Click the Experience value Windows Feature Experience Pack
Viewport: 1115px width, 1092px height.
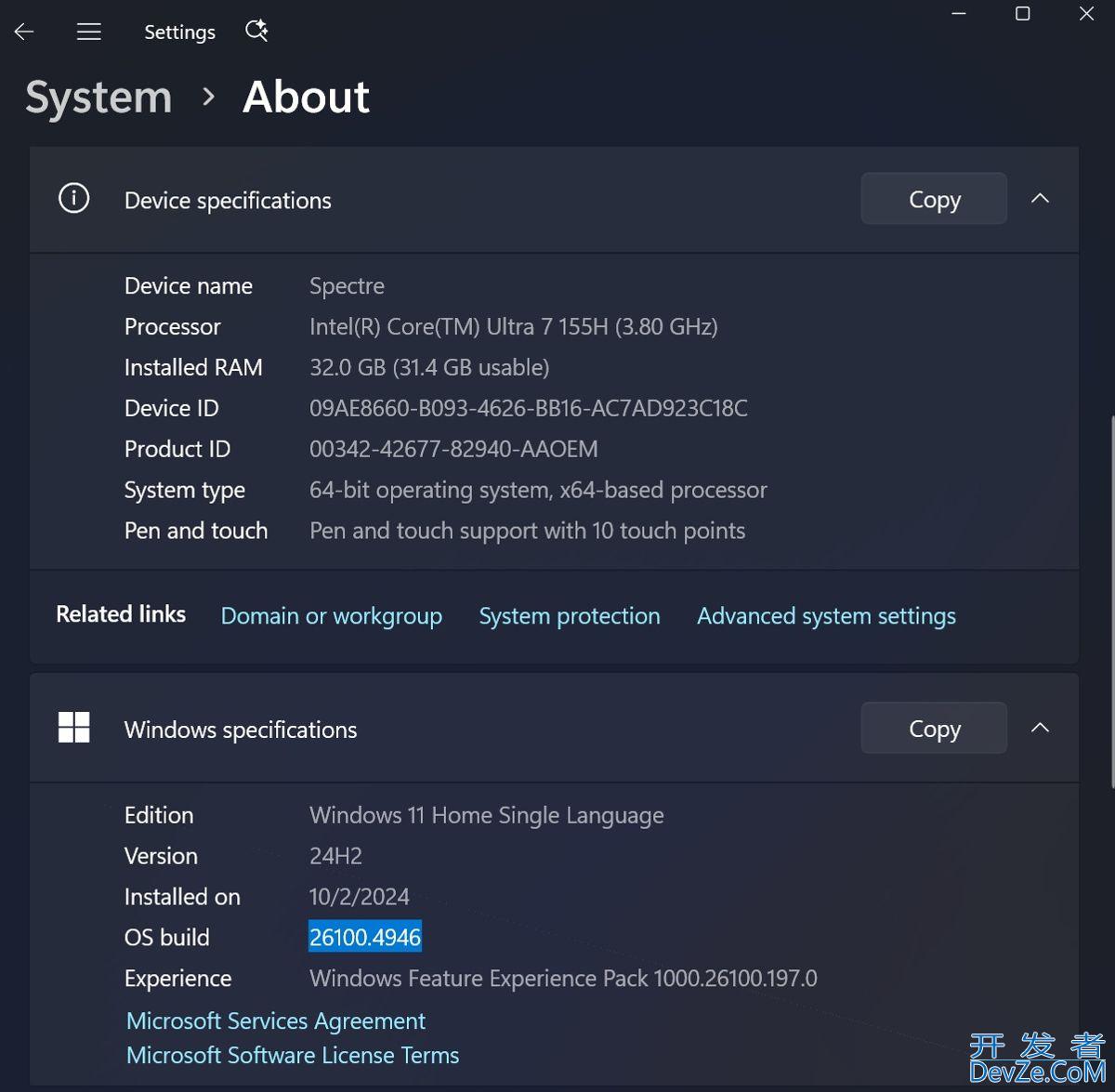click(563, 979)
